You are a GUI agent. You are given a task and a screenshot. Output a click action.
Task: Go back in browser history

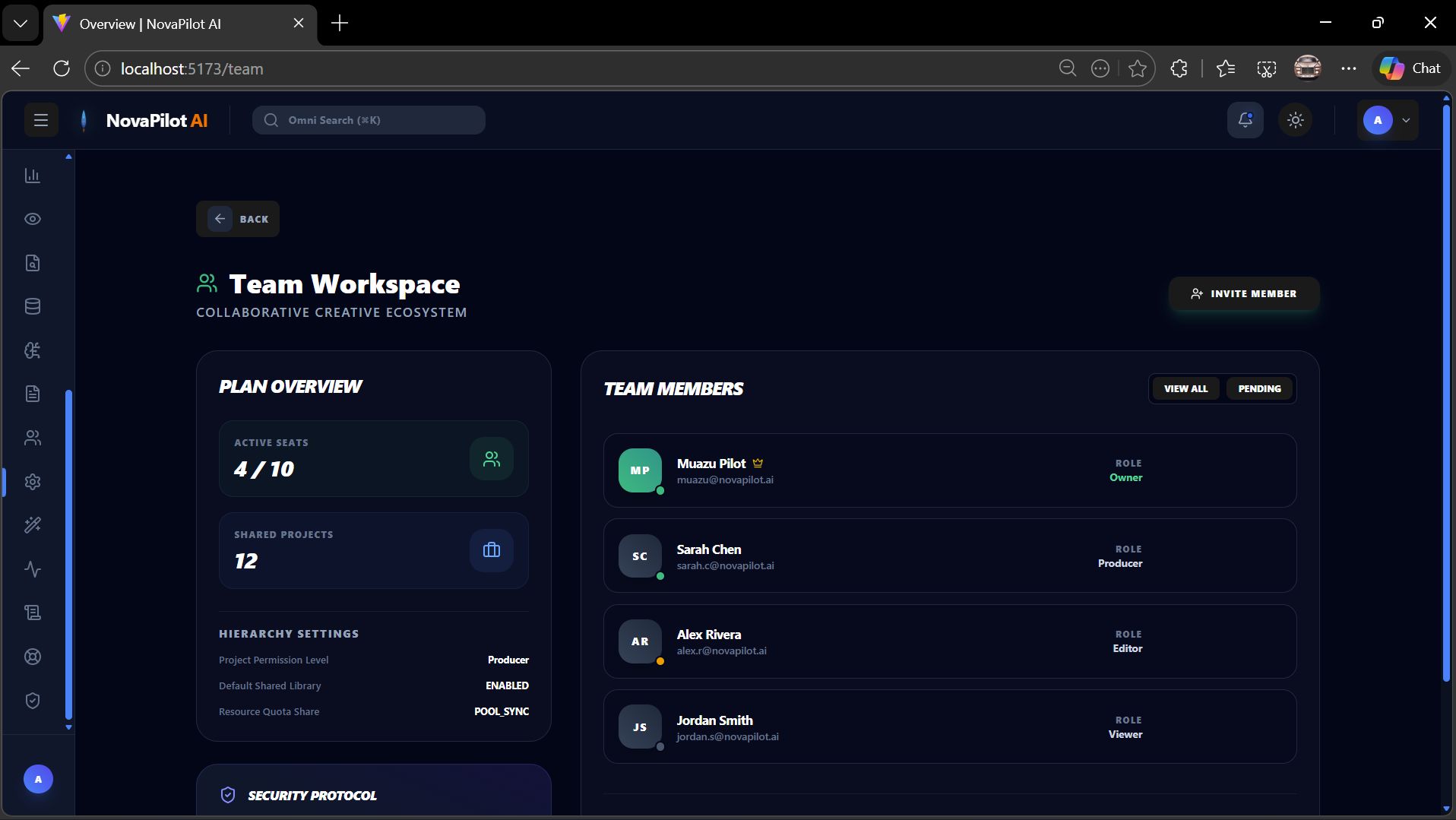[21, 68]
